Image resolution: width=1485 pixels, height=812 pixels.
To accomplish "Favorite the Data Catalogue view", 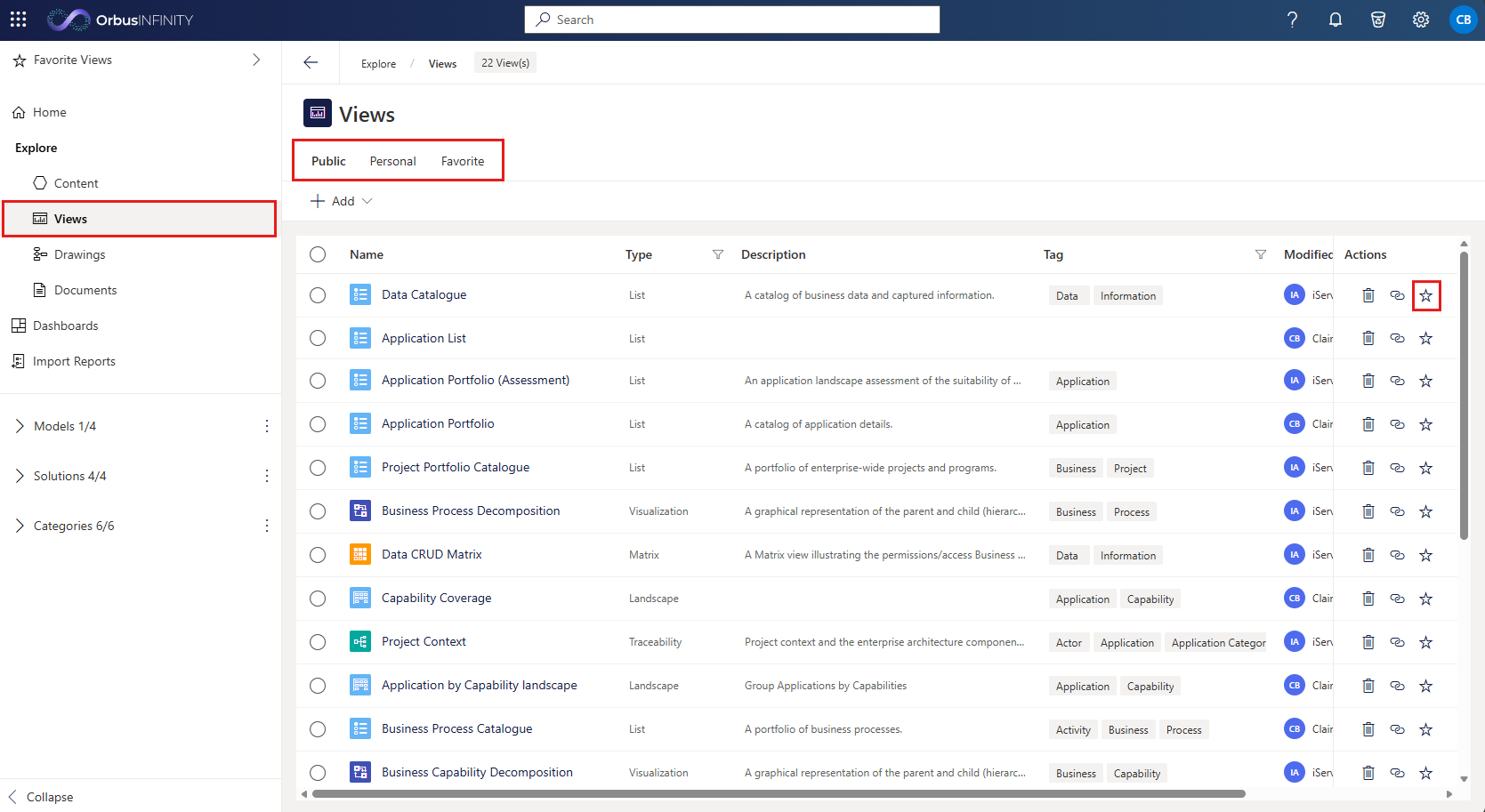I will coord(1426,295).
